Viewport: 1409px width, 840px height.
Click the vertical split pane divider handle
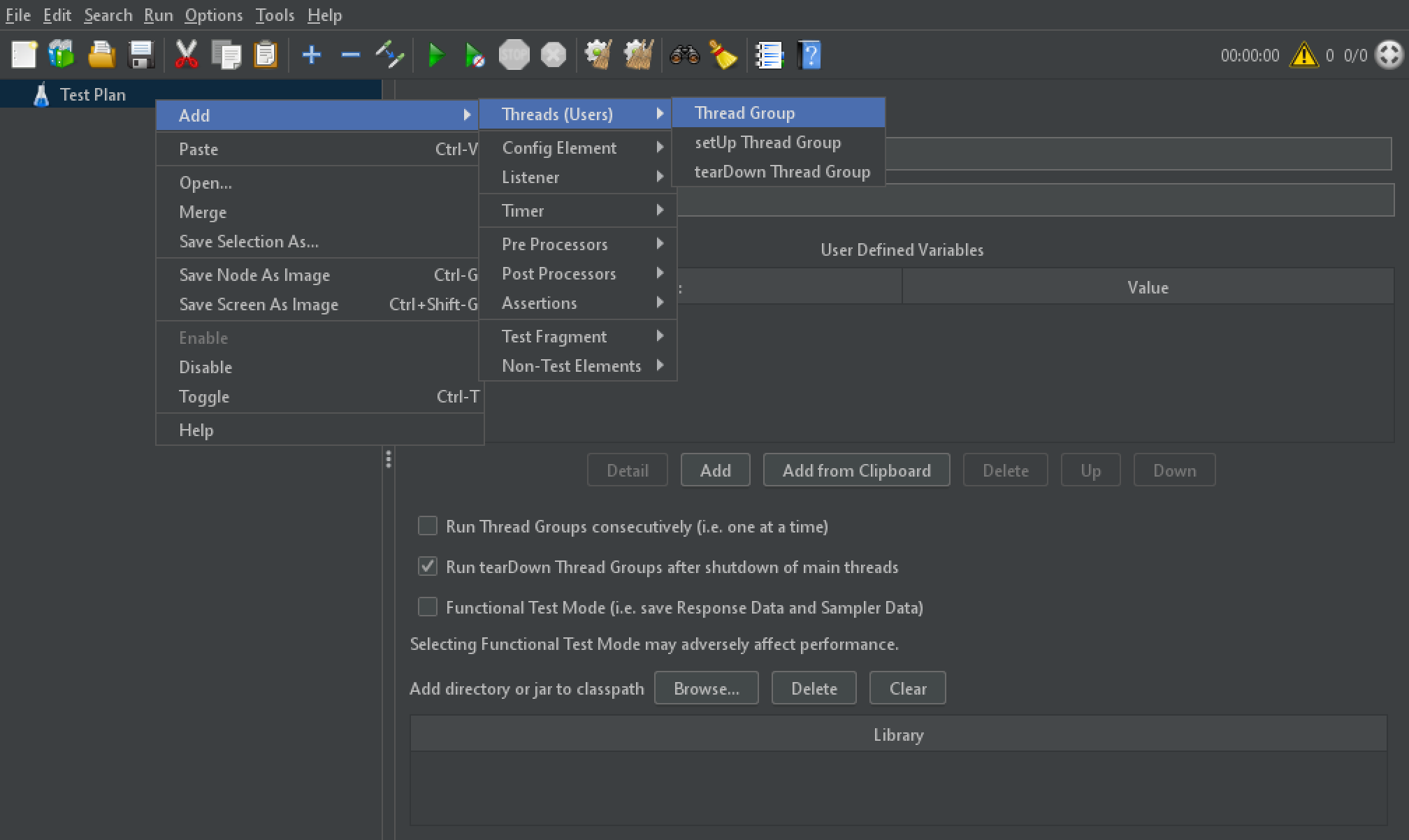point(389,459)
